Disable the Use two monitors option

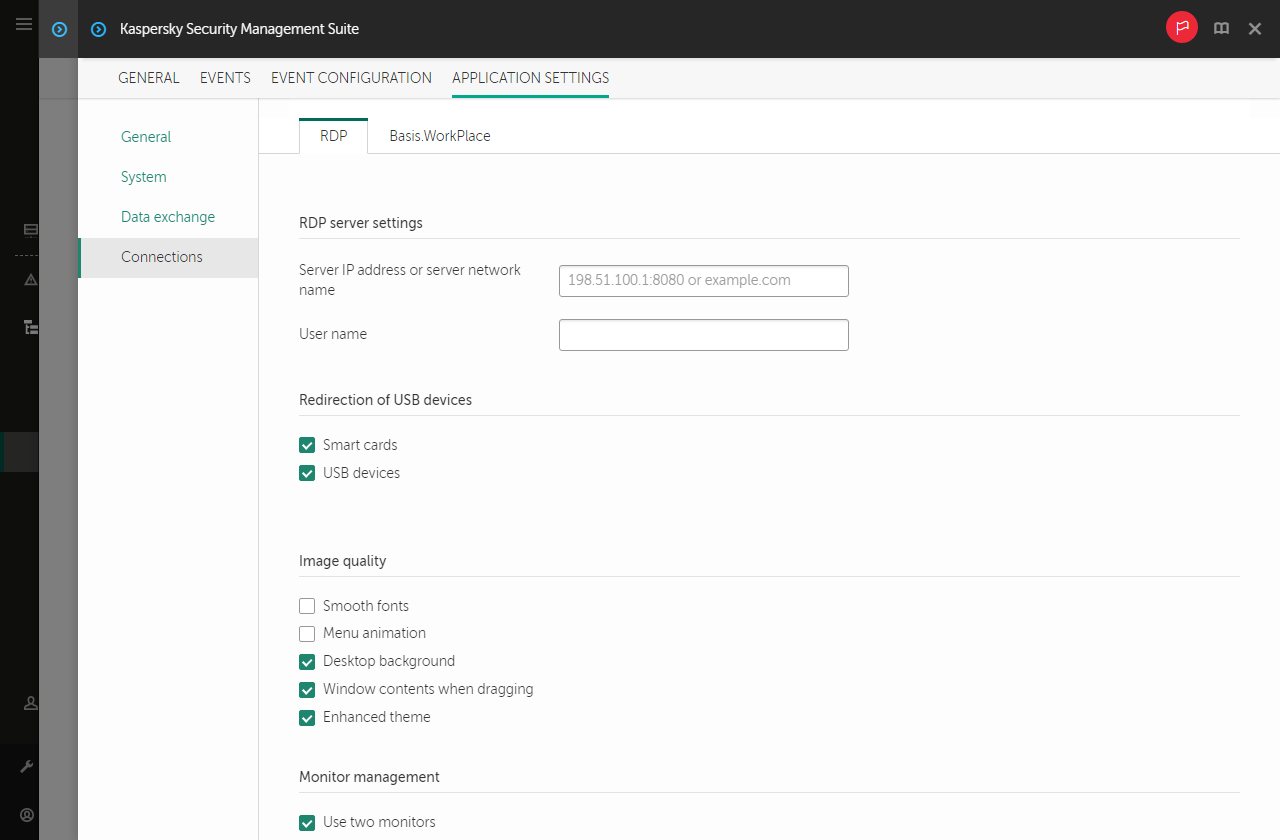307,822
